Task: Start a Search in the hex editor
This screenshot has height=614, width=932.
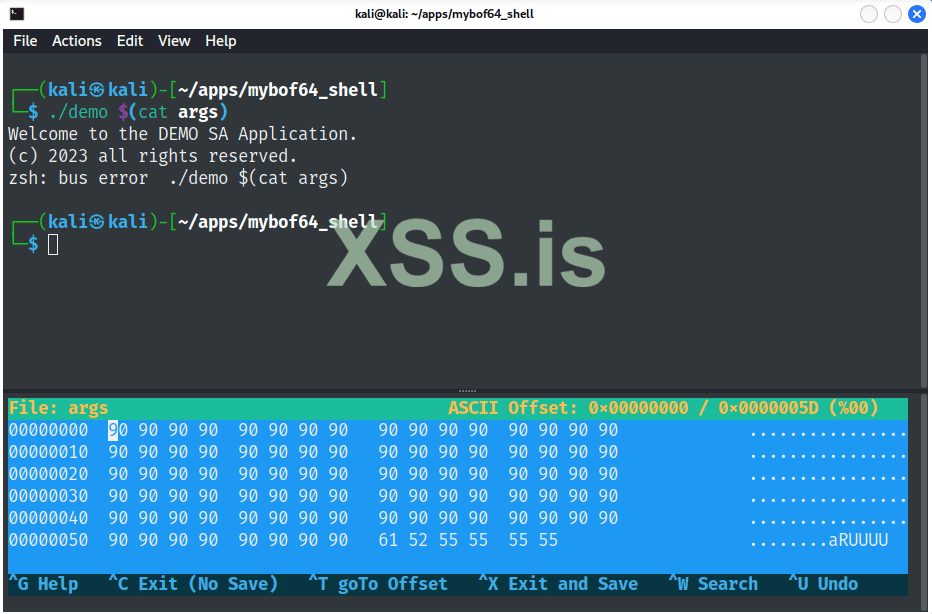Action: pyautogui.click(x=711, y=583)
